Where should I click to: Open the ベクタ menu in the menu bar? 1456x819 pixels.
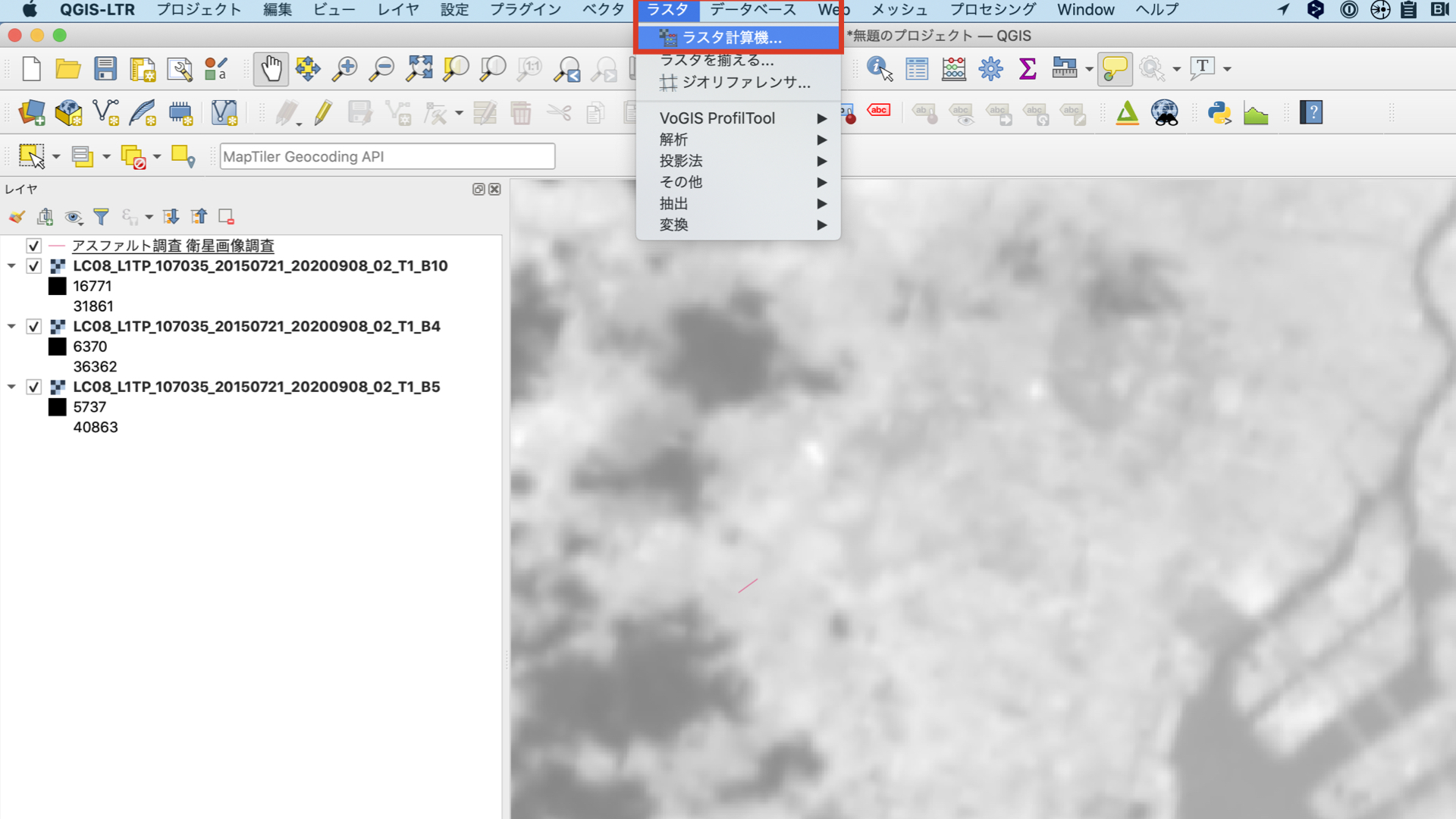click(x=603, y=10)
